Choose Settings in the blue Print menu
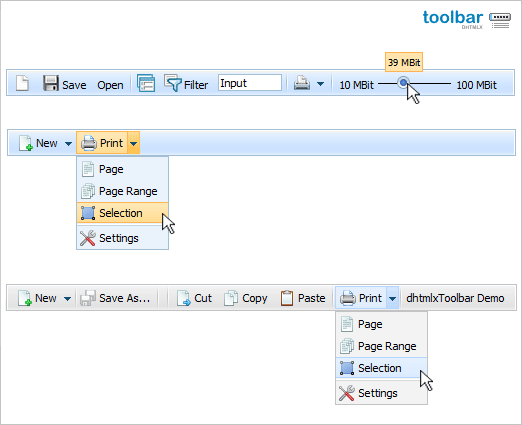This screenshot has height=425, width=522. coord(122,238)
